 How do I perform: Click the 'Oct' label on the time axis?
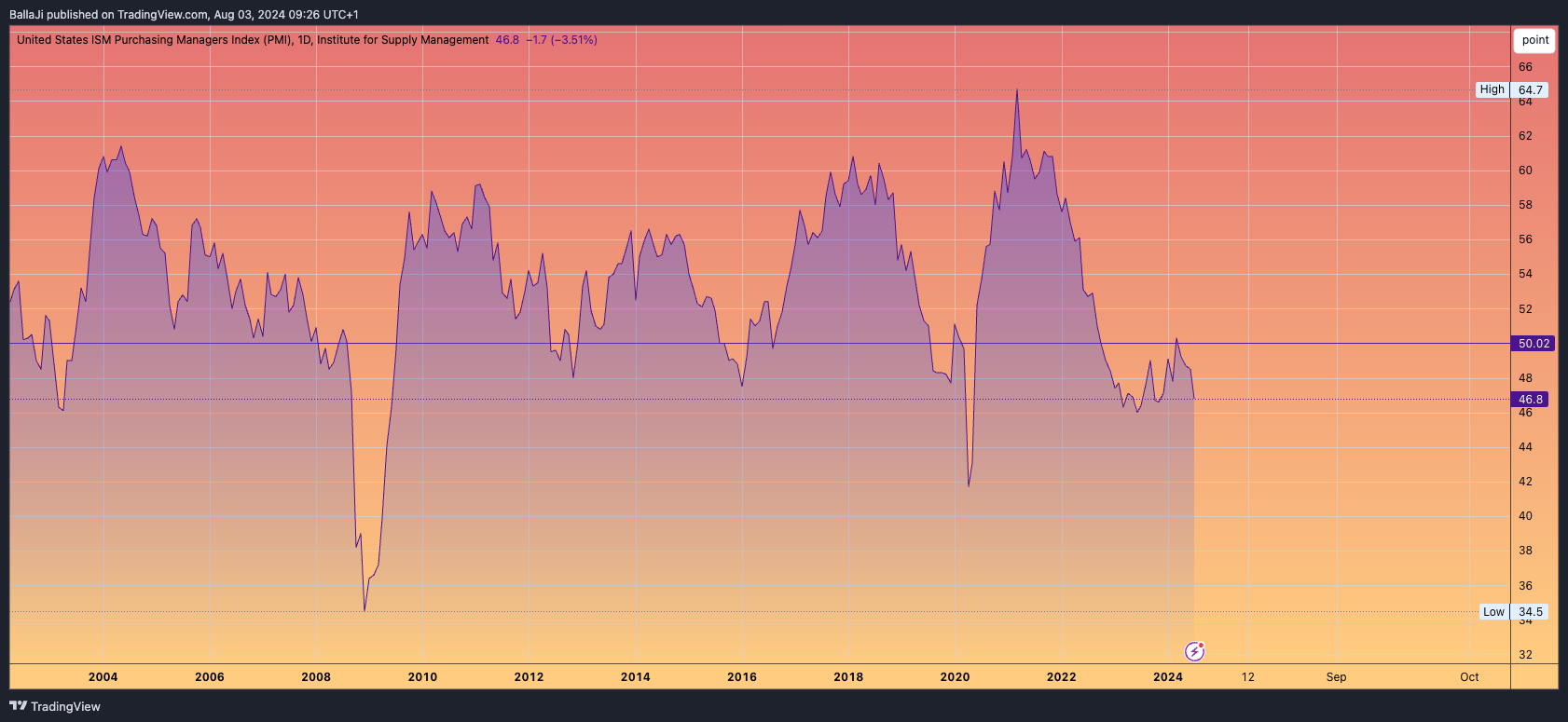pyautogui.click(x=1469, y=677)
